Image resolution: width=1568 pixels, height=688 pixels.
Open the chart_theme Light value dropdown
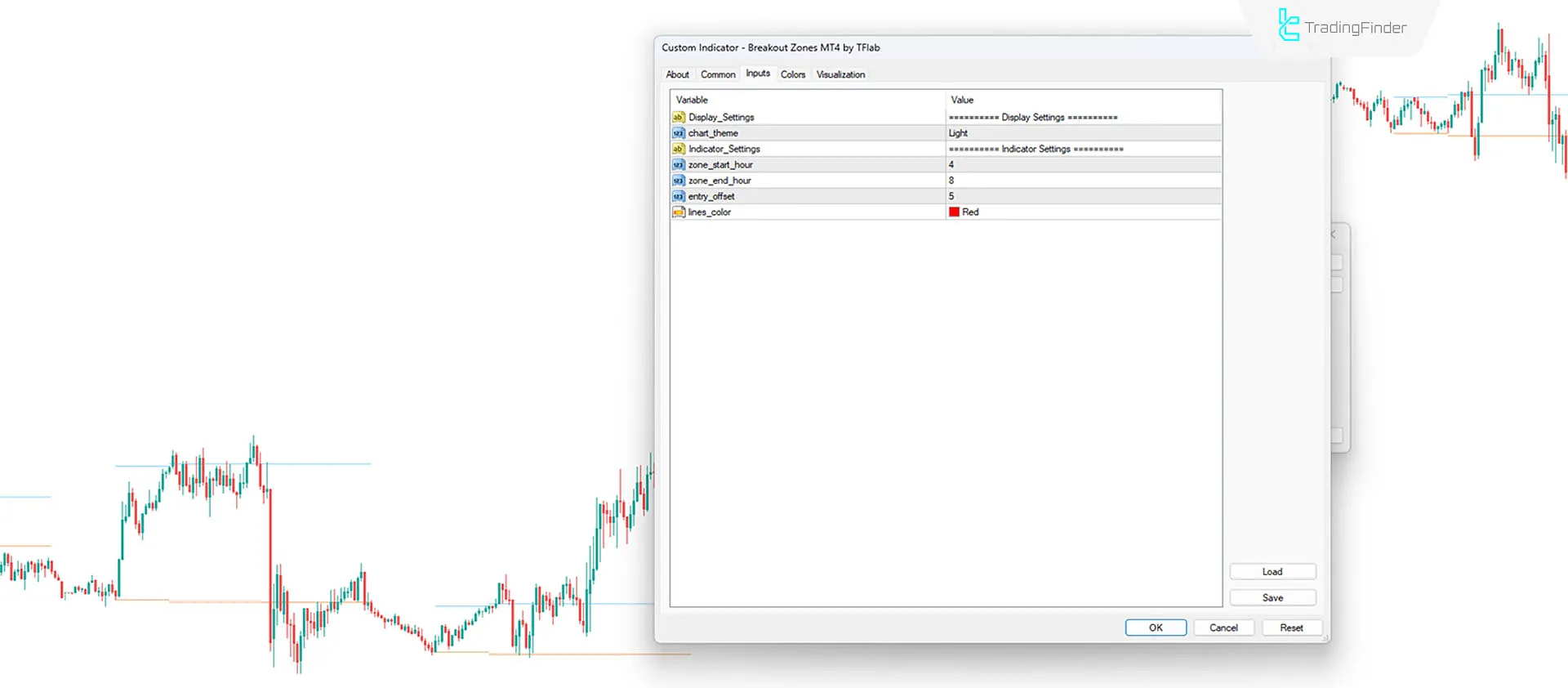pyautogui.click(x=1083, y=133)
